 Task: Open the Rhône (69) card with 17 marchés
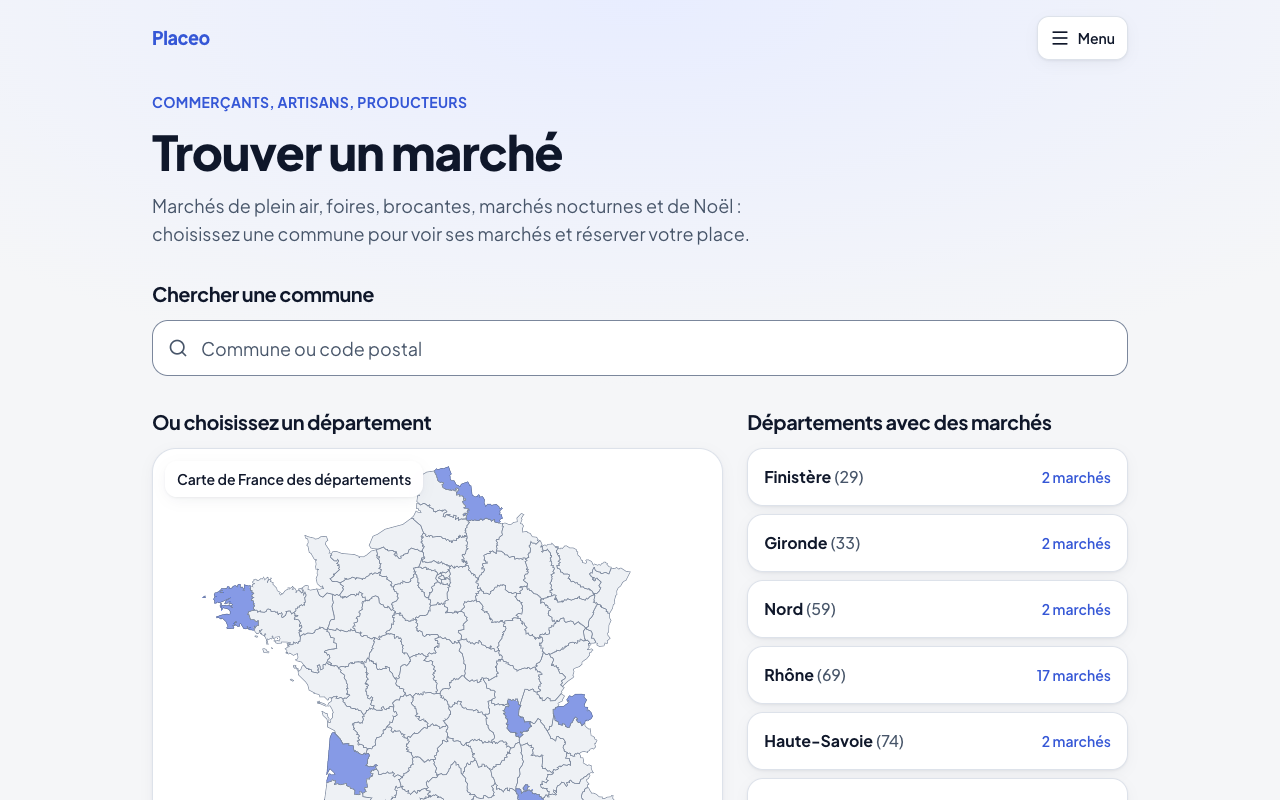tap(937, 675)
